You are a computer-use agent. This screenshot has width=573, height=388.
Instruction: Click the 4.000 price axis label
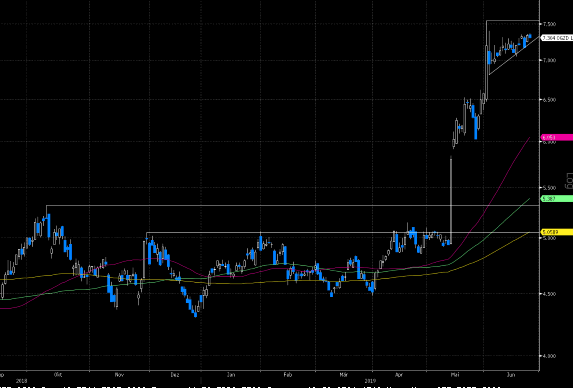pyautogui.click(x=550, y=356)
